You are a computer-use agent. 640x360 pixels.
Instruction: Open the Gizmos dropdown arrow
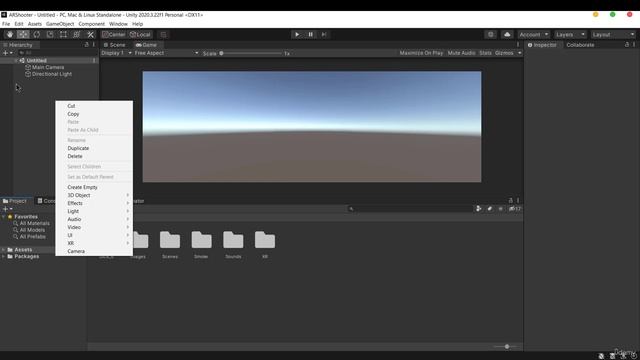click(x=520, y=53)
